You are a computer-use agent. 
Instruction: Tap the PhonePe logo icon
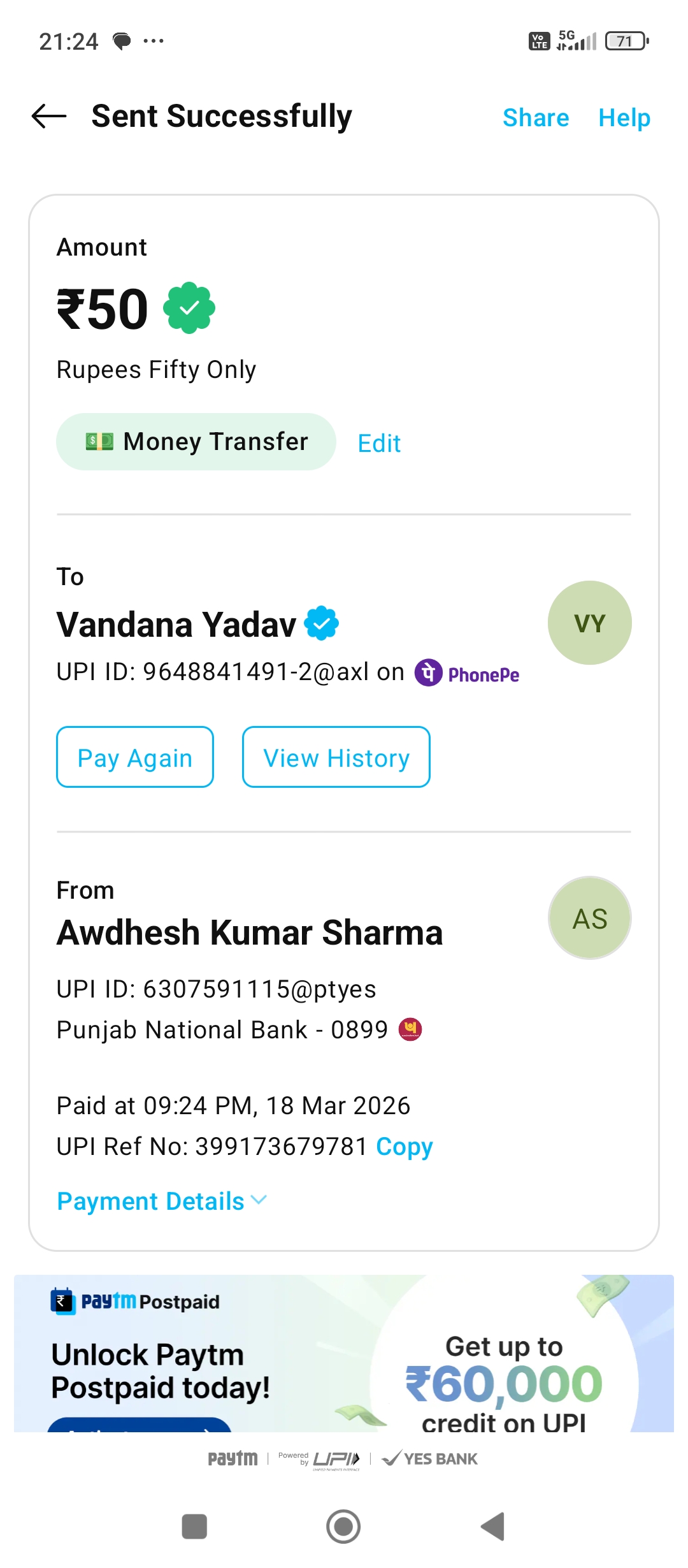click(x=429, y=673)
